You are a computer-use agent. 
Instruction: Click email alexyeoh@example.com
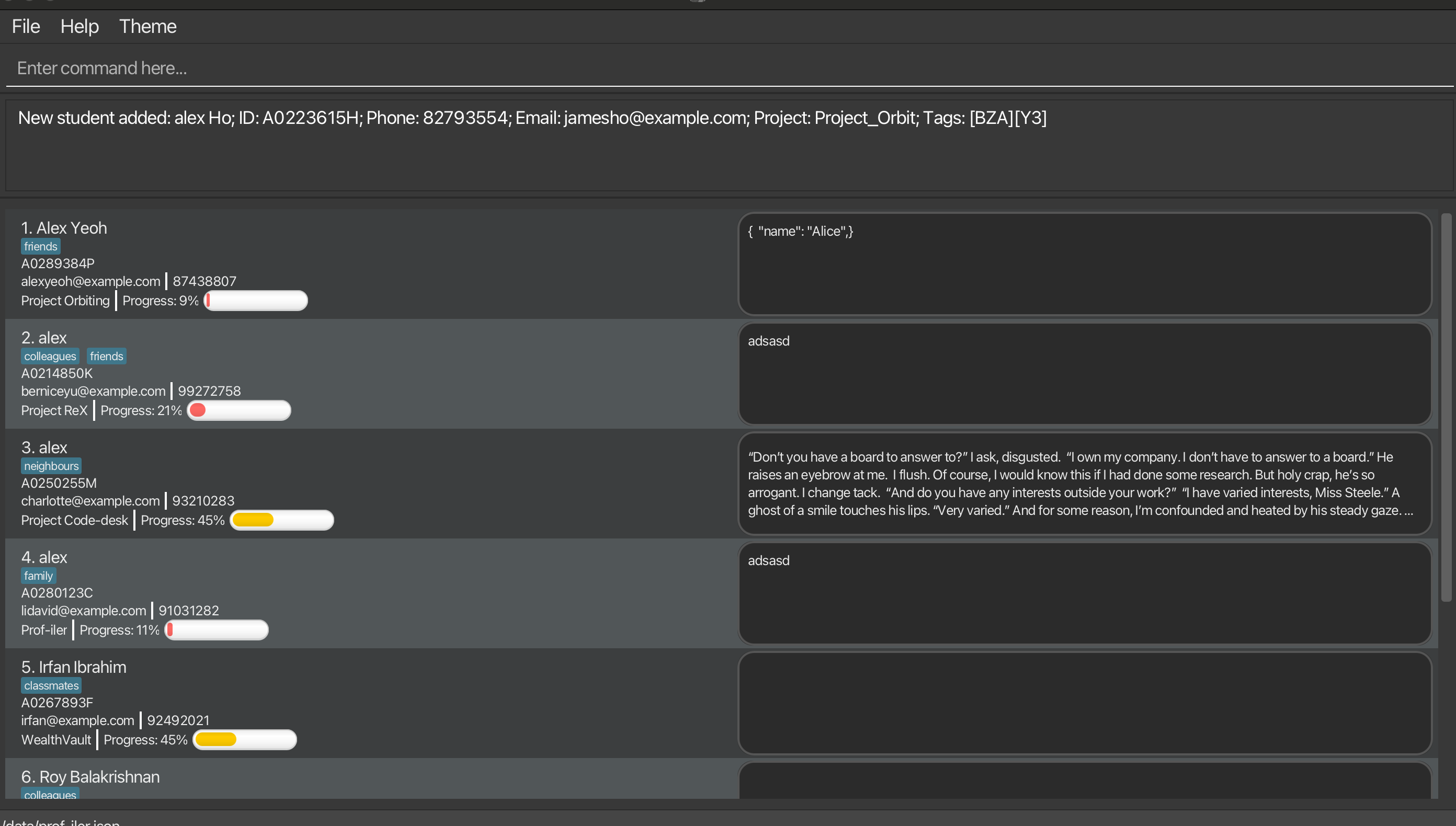tap(91, 281)
